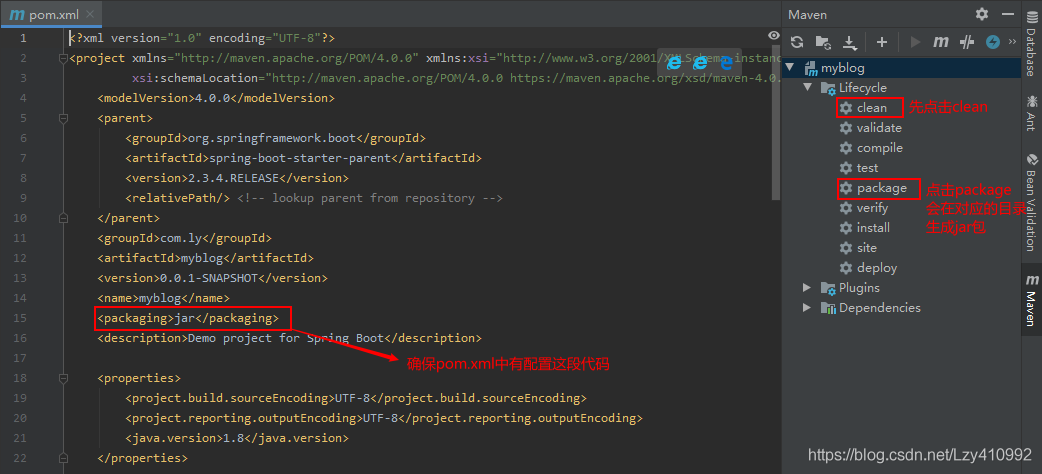The width and height of the screenshot is (1042, 474).
Task: Select the pom.xml editor tab
Action: 51,14
